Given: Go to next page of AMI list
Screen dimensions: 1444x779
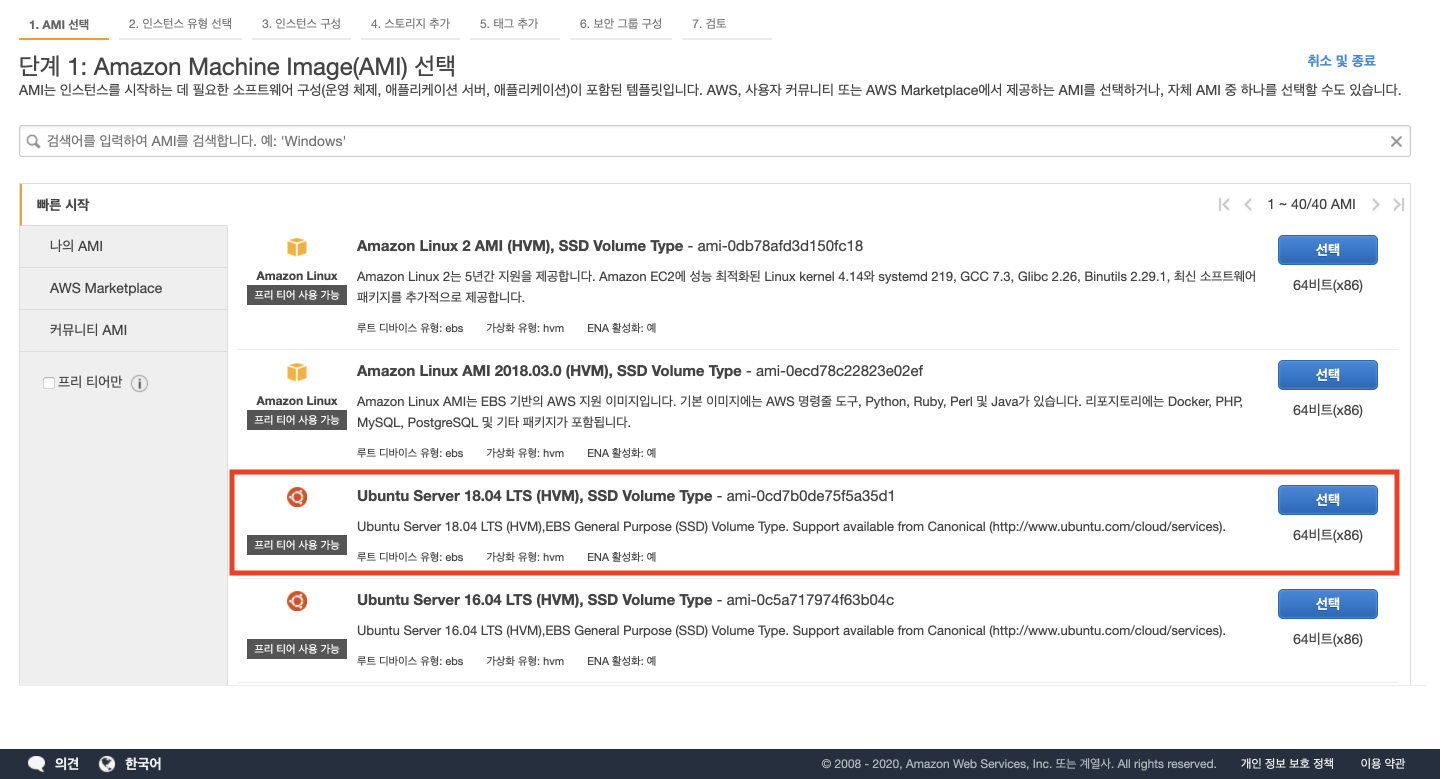Looking at the screenshot, I should tap(1376, 204).
